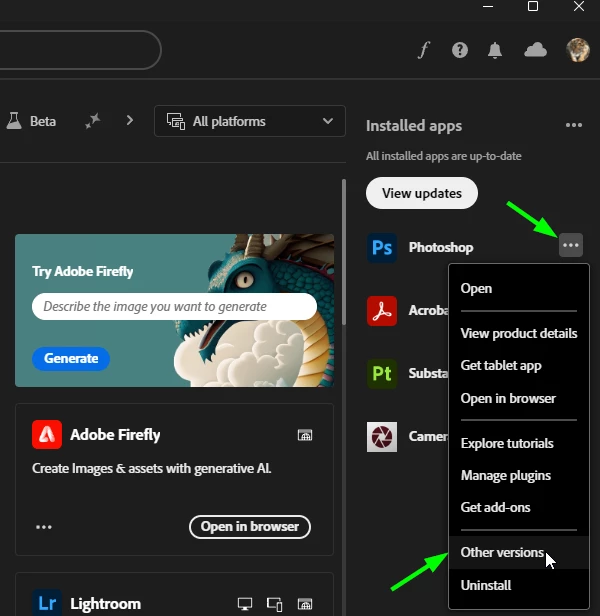Open the notifications bell

495,50
